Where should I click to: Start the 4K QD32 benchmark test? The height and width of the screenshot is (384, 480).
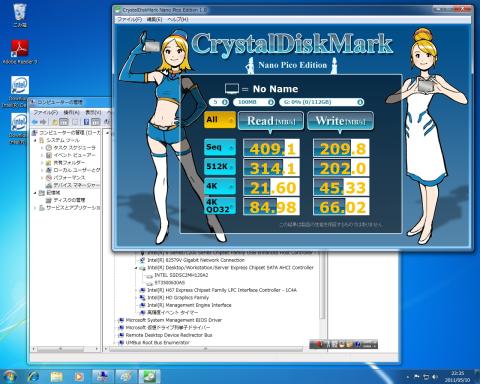(220, 206)
